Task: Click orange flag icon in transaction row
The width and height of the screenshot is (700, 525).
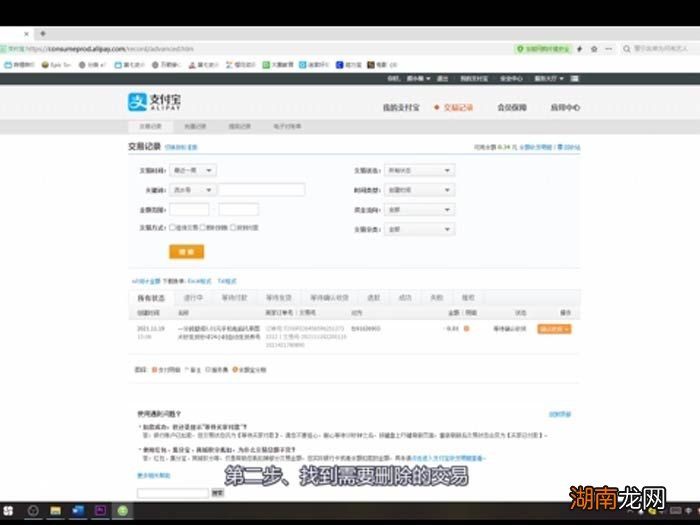Action: point(466,329)
